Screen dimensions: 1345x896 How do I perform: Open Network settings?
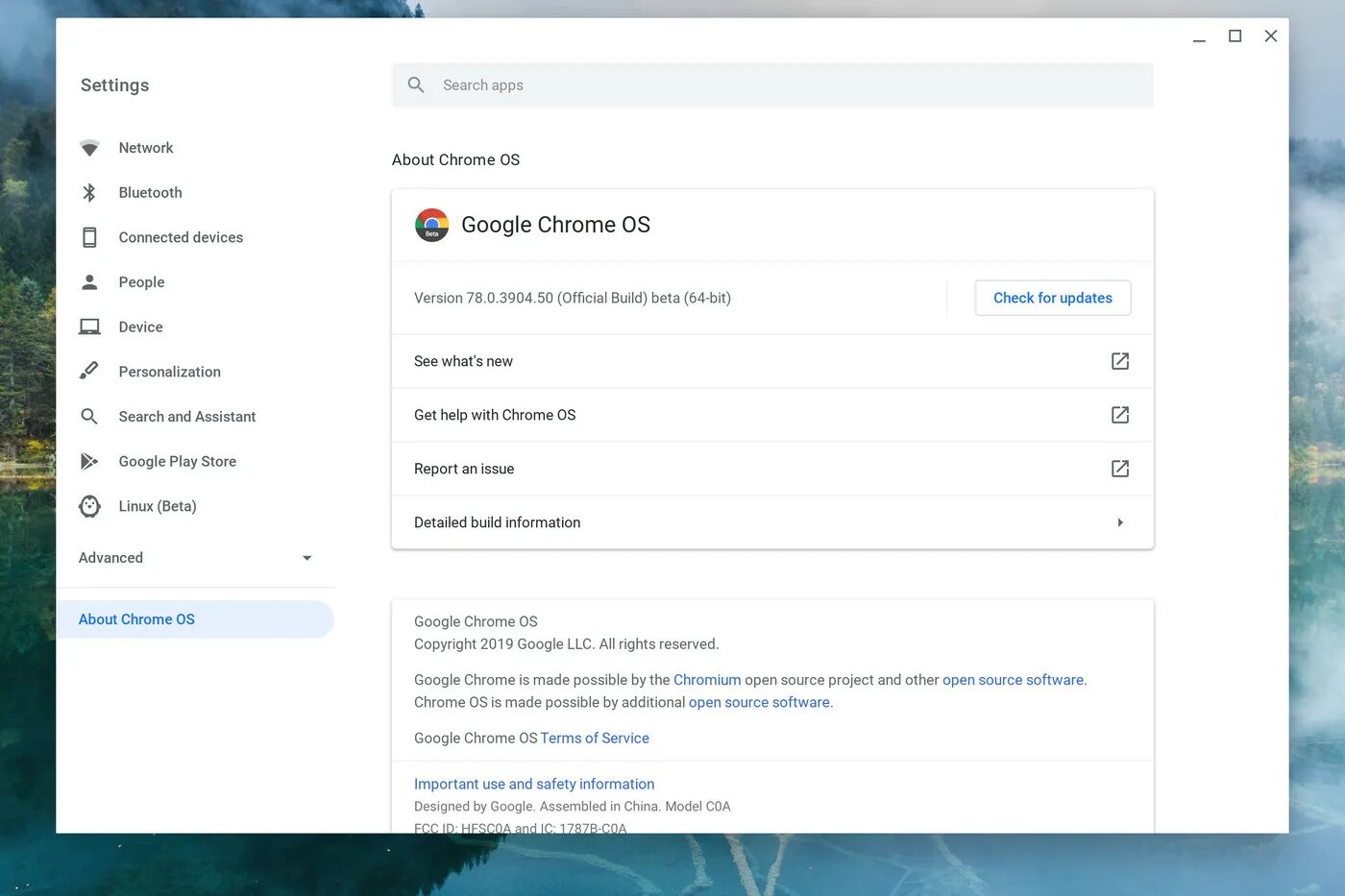click(146, 148)
